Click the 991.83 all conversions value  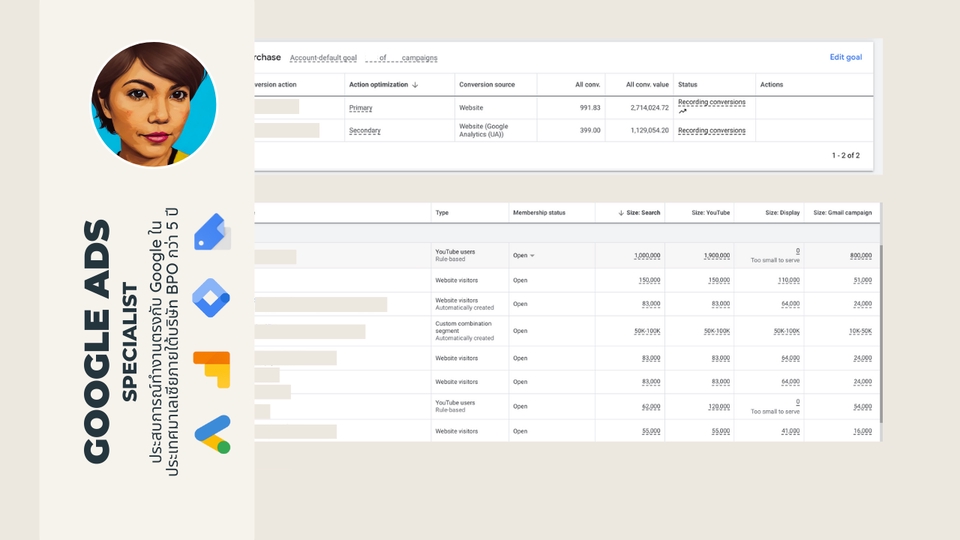point(590,108)
